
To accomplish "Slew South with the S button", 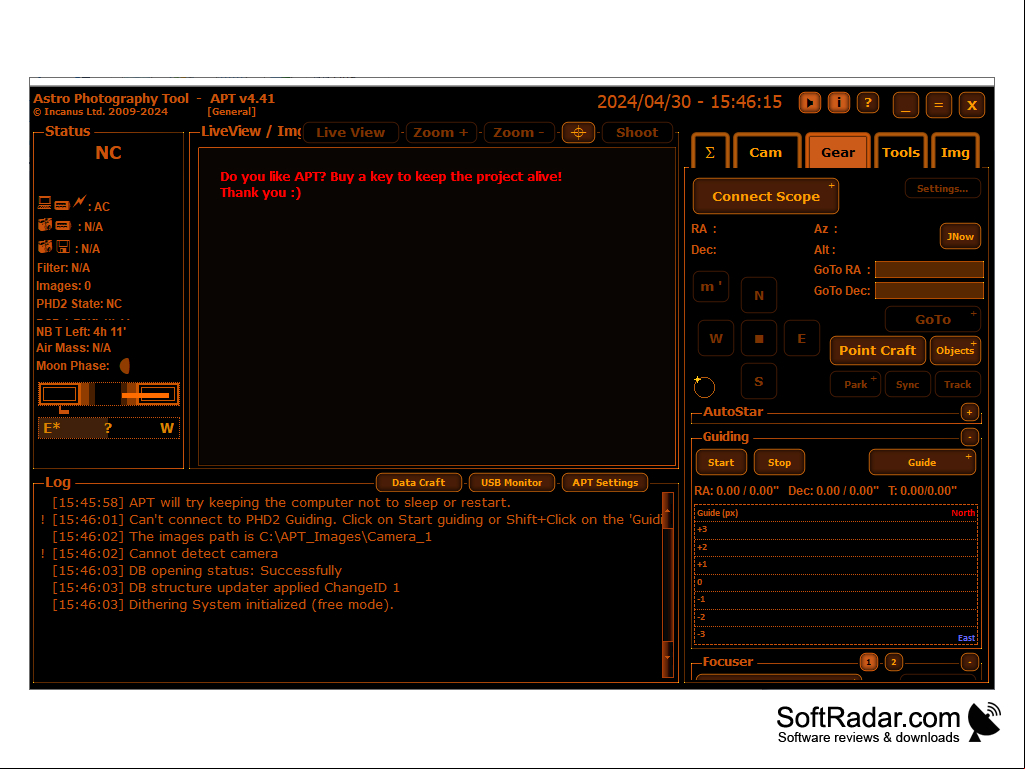I will (759, 381).
